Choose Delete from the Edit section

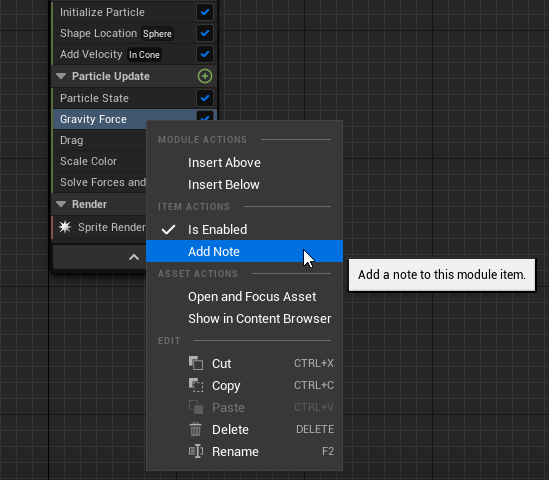[x=244, y=429]
